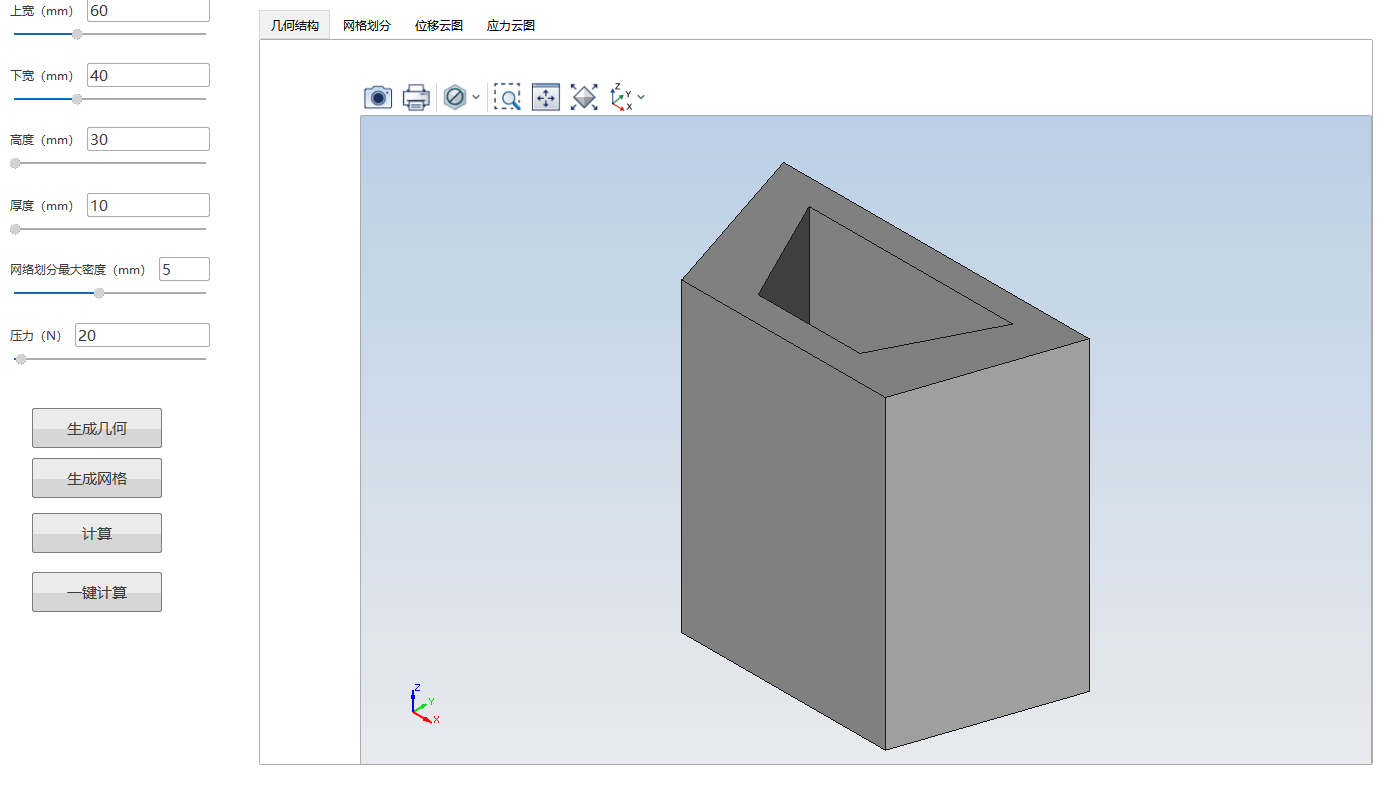Click the 生成网格 button

coord(97,478)
